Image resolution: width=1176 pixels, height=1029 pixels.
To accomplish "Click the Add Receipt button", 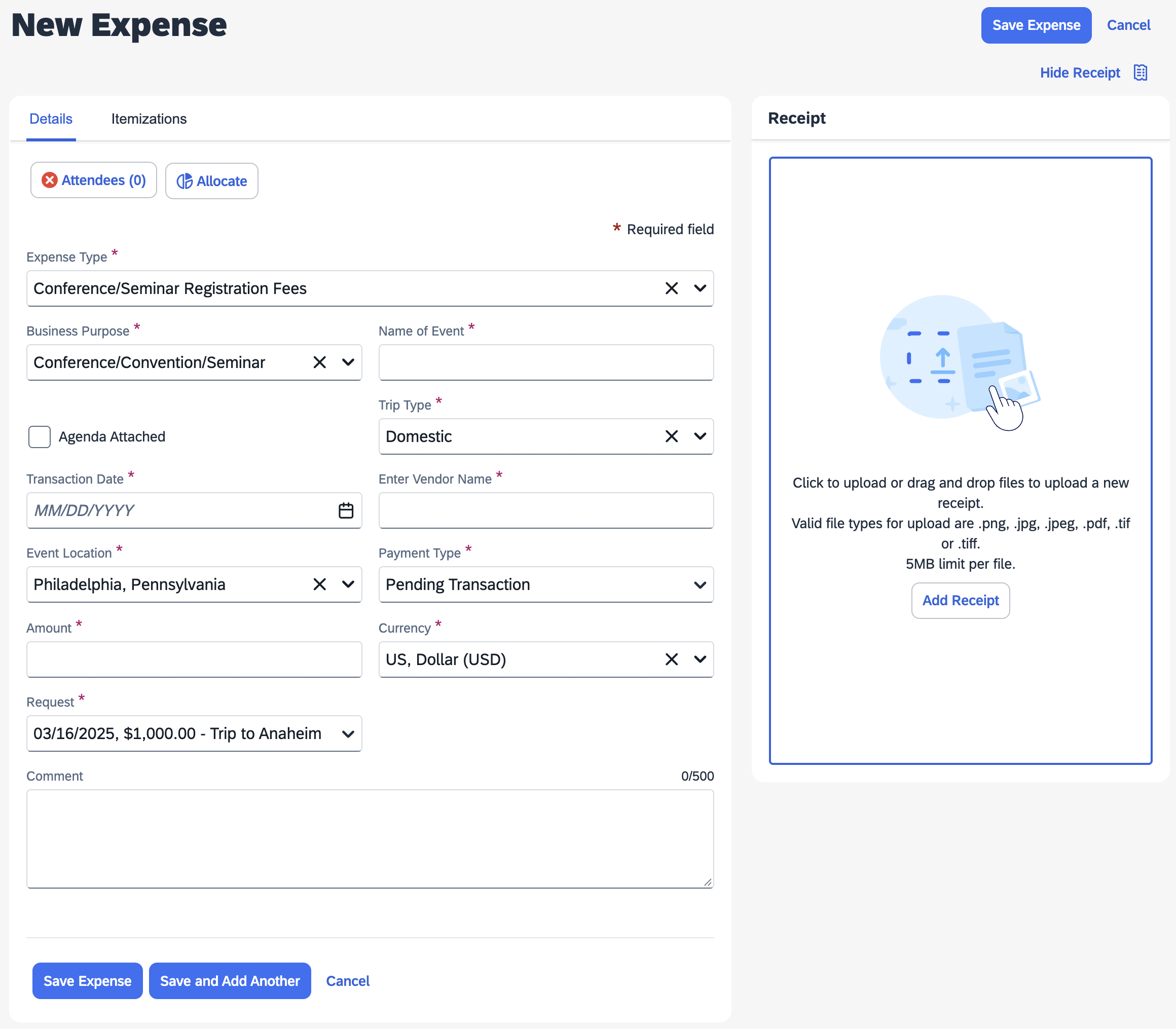I will 960,601.
